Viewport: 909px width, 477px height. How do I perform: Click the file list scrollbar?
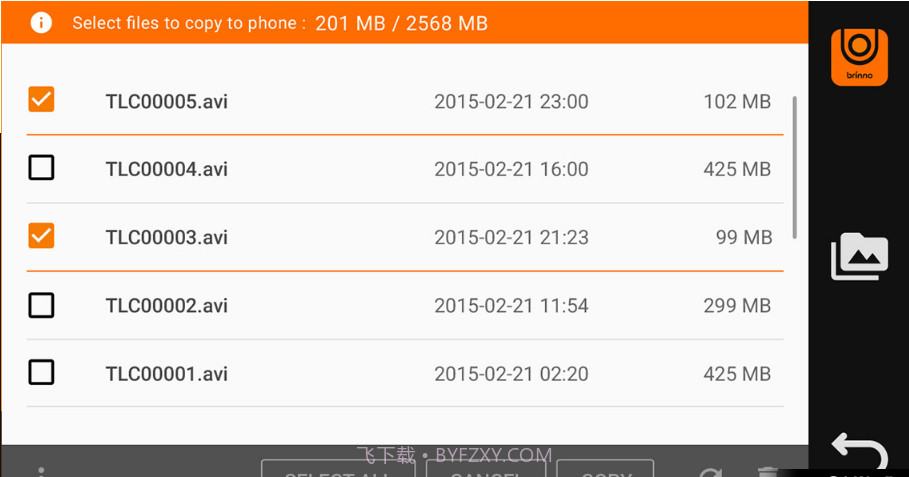click(x=794, y=168)
